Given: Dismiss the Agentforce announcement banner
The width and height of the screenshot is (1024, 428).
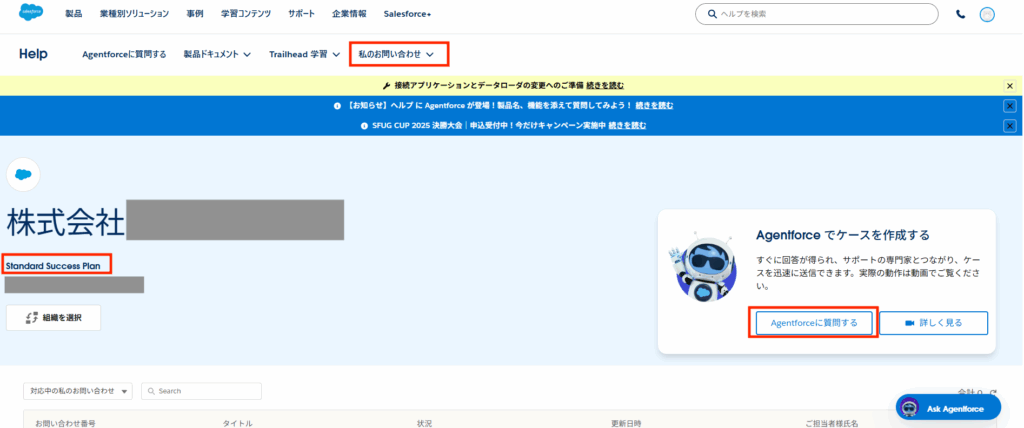Looking at the screenshot, I should [x=1010, y=106].
